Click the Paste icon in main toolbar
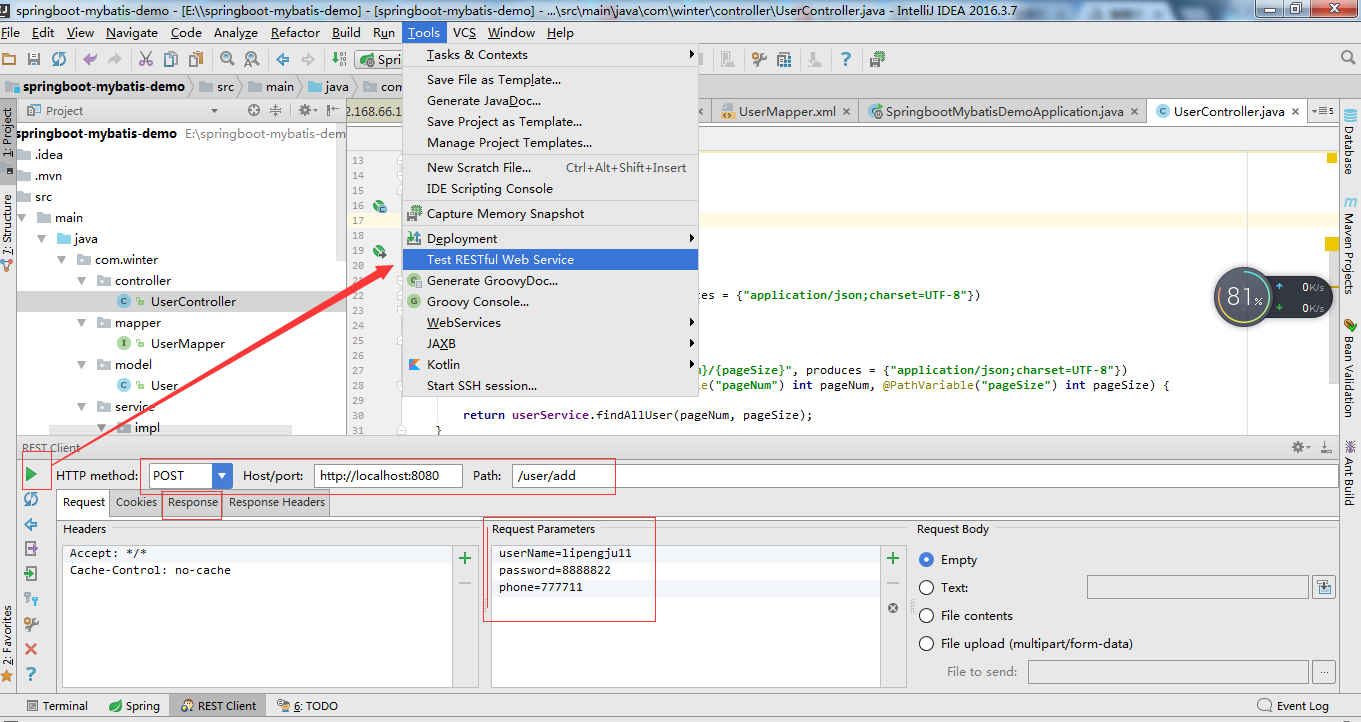 pos(196,60)
